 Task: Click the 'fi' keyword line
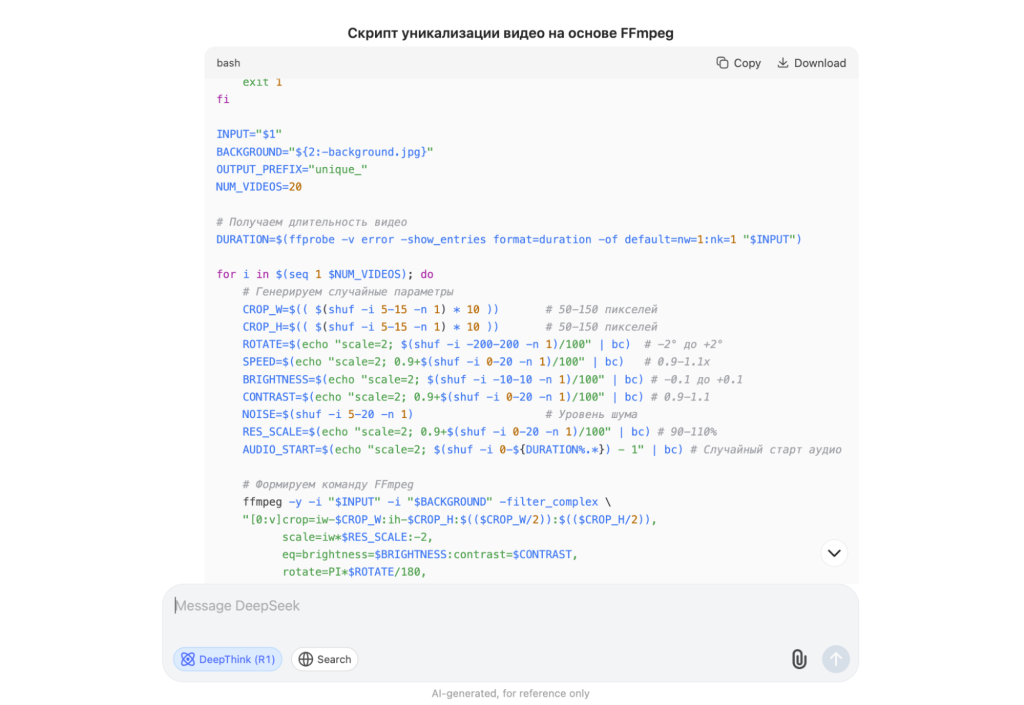[223, 99]
